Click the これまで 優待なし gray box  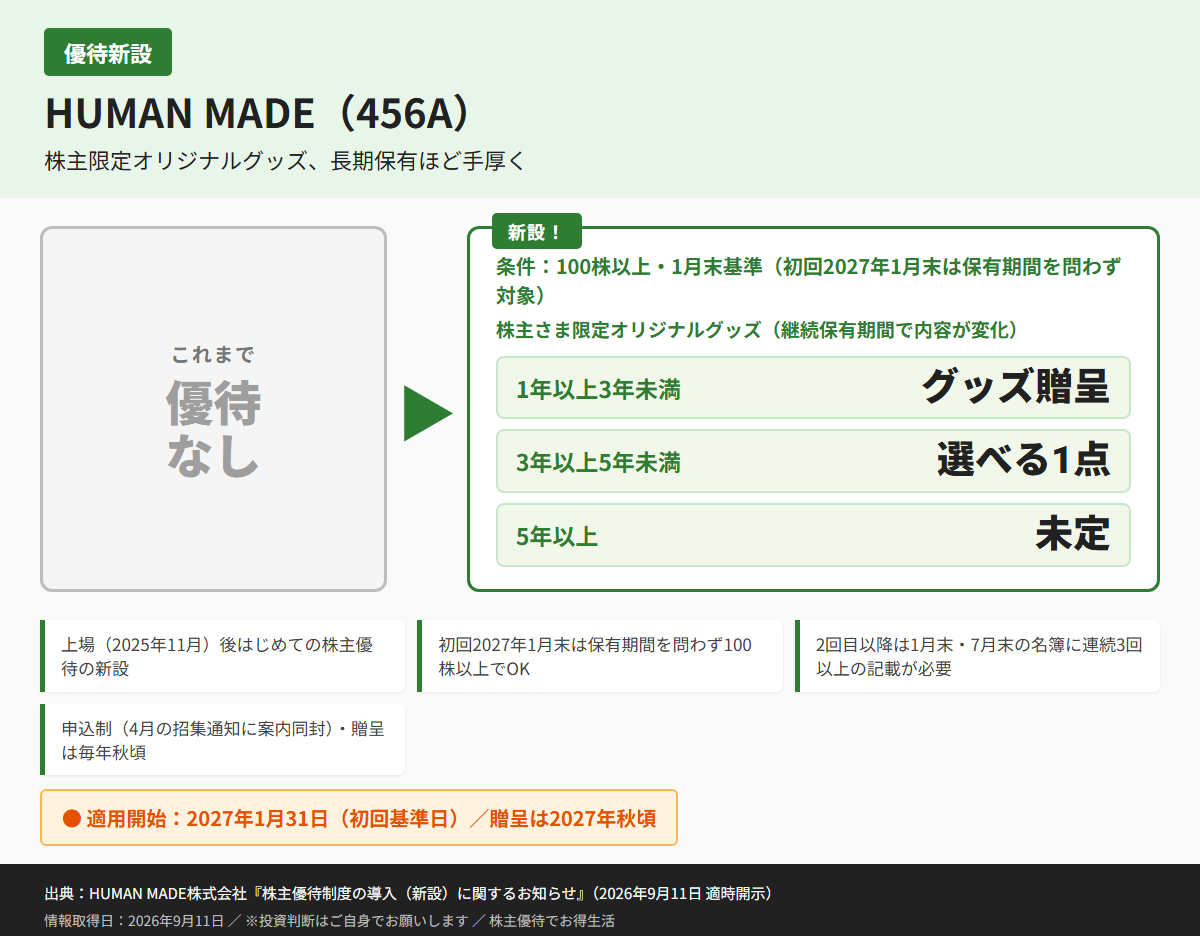[x=213, y=409]
